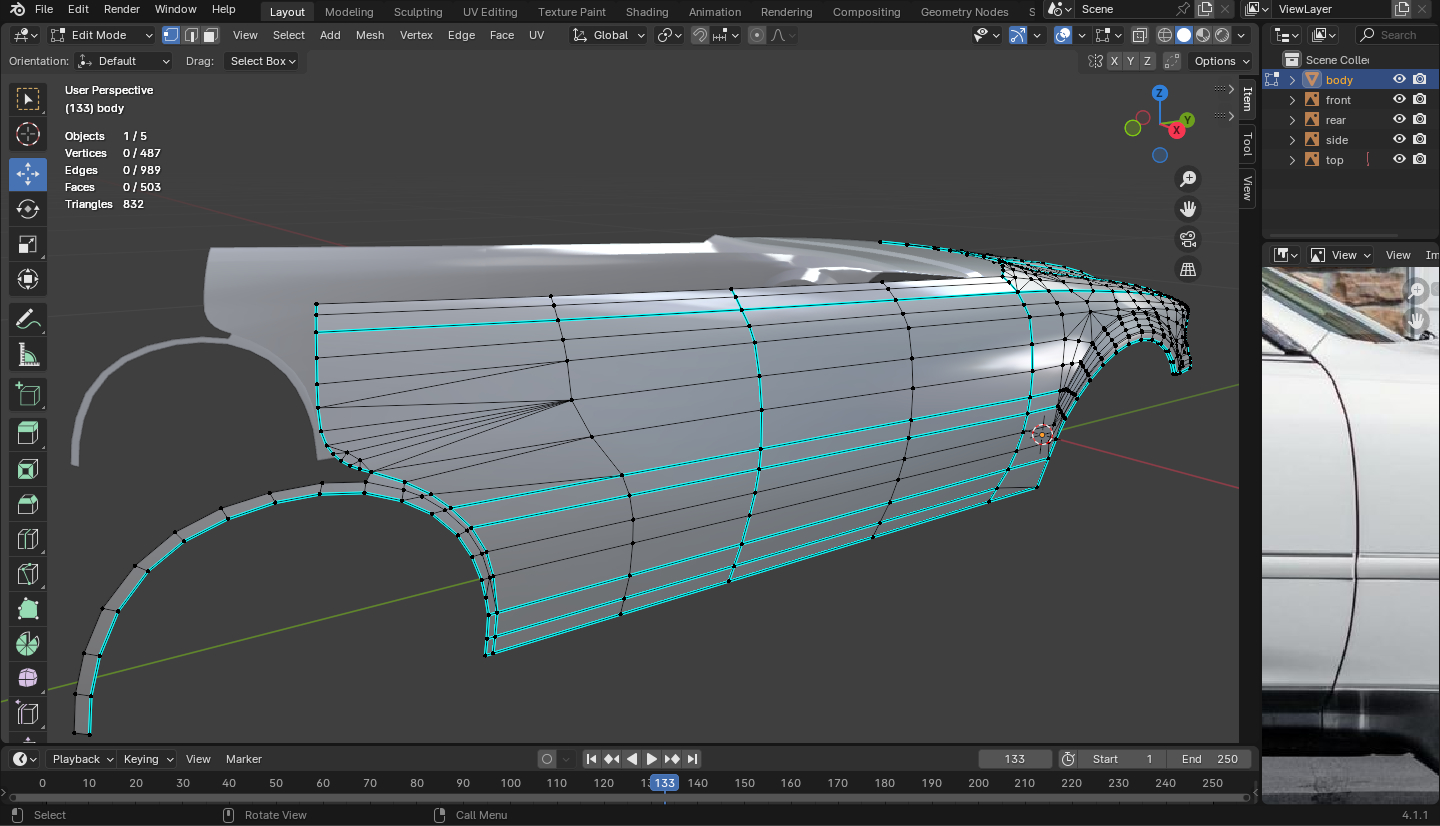This screenshot has width=1440, height=826.
Task: Open the Options button in viewport header
Action: [x=1221, y=61]
